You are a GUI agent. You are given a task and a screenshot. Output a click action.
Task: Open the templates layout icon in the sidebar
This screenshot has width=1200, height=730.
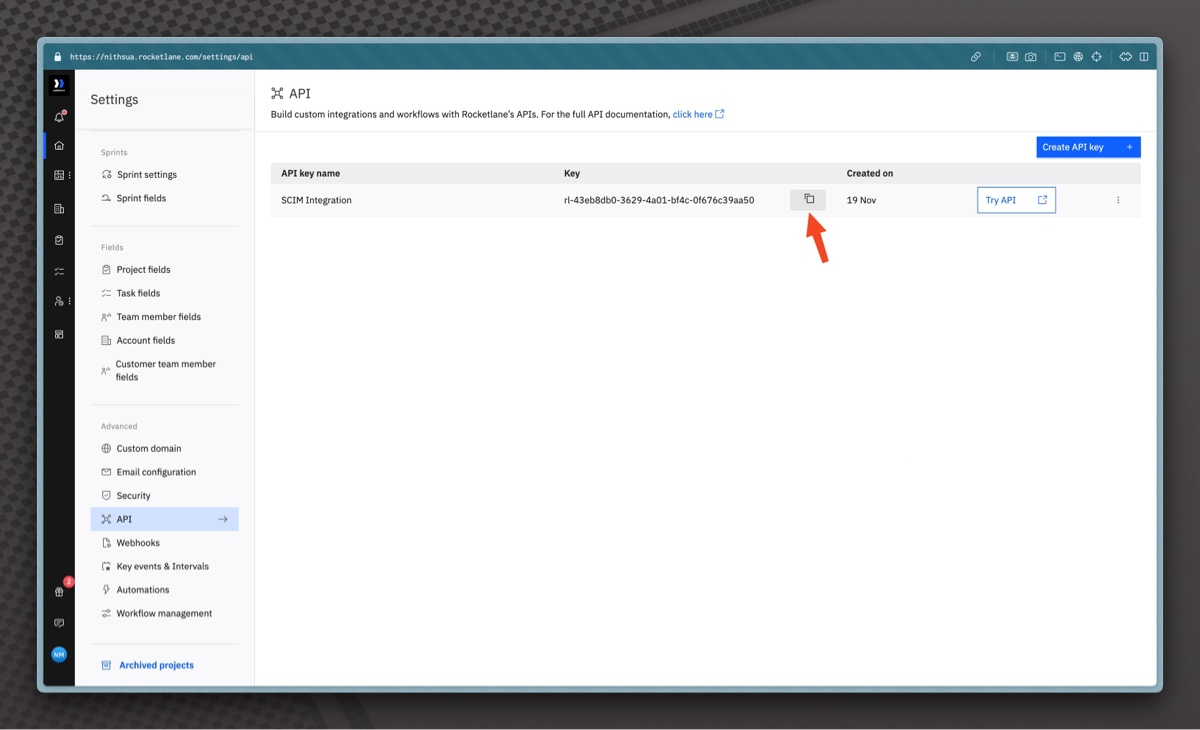click(59, 334)
